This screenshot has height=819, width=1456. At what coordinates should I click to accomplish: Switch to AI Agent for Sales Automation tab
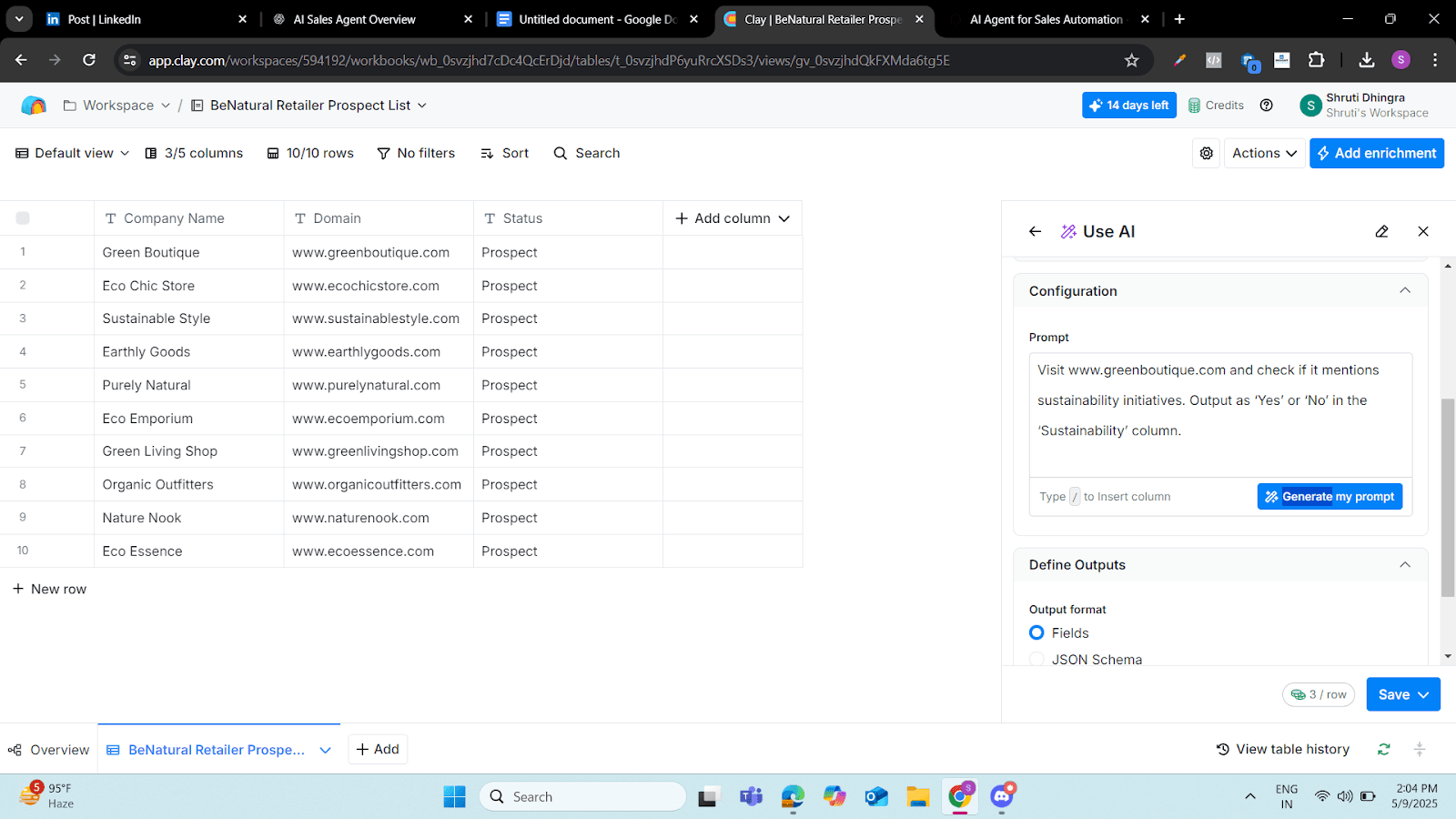coord(1046,19)
